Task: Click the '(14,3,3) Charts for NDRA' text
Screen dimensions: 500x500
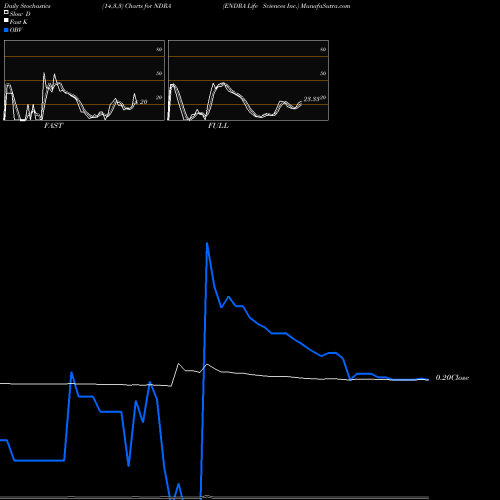Action: click(x=137, y=6)
